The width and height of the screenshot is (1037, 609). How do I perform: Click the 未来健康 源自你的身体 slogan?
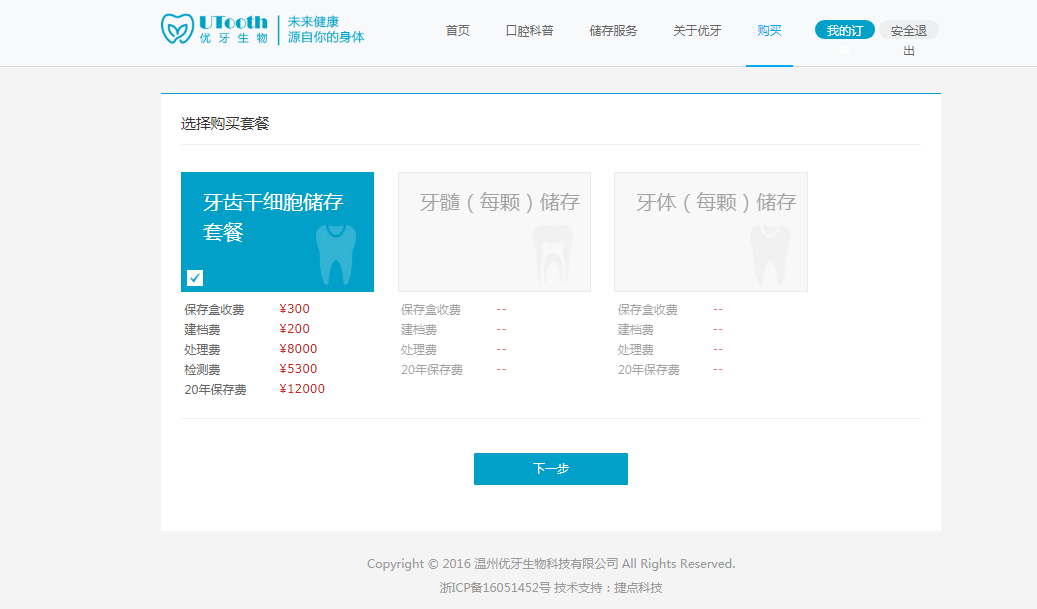tap(325, 30)
